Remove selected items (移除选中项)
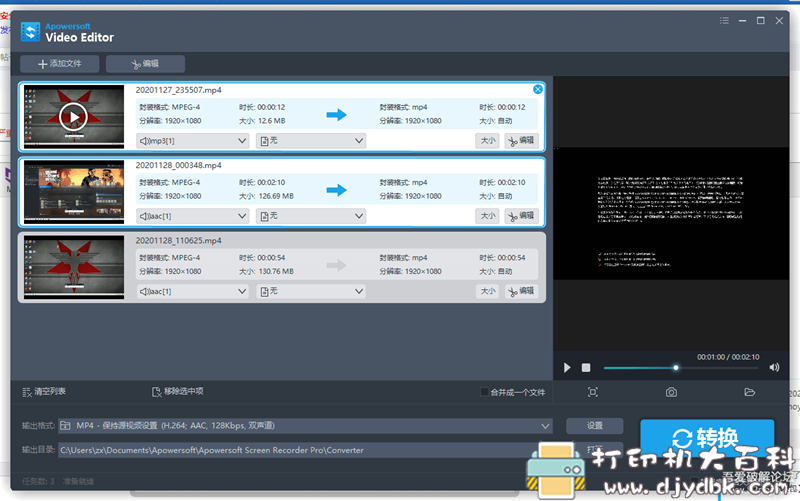Image resolution: width=800 pixels, height=501 pixels. coord(178,392)
